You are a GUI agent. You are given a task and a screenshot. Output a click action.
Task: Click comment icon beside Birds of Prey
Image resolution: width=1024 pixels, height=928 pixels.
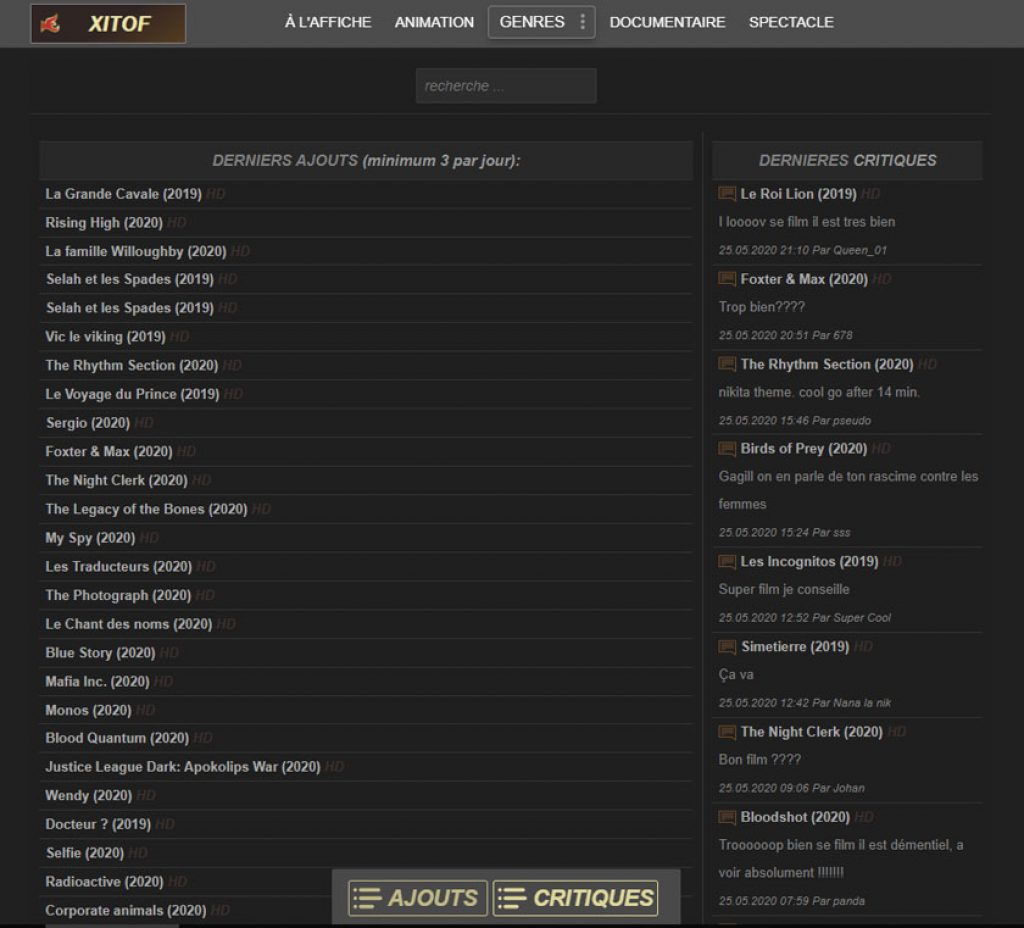(x=727, y=449)
